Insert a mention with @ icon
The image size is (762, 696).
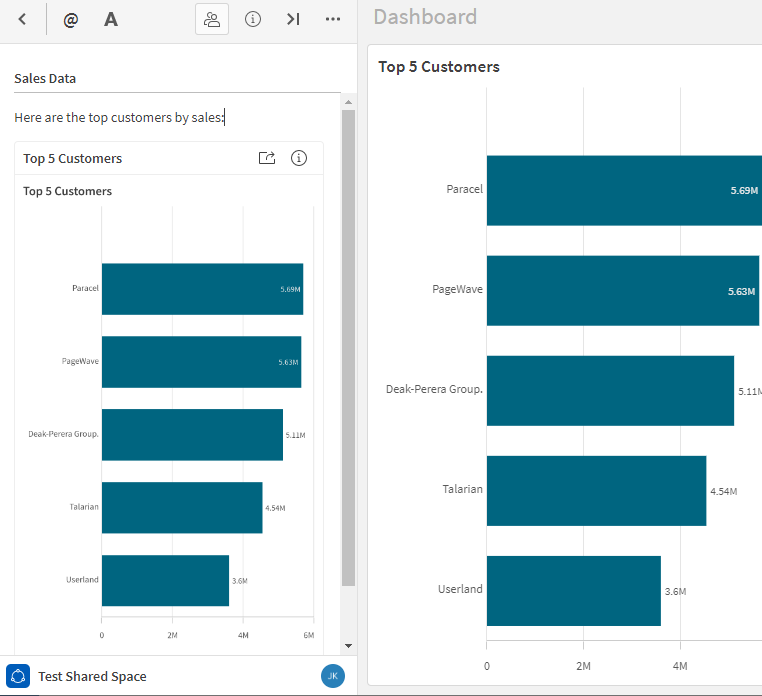tap(70, 19)
